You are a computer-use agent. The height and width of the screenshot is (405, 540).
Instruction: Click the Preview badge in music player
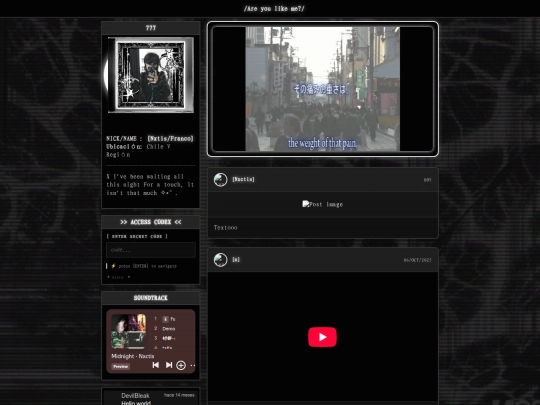pos(121,366)
